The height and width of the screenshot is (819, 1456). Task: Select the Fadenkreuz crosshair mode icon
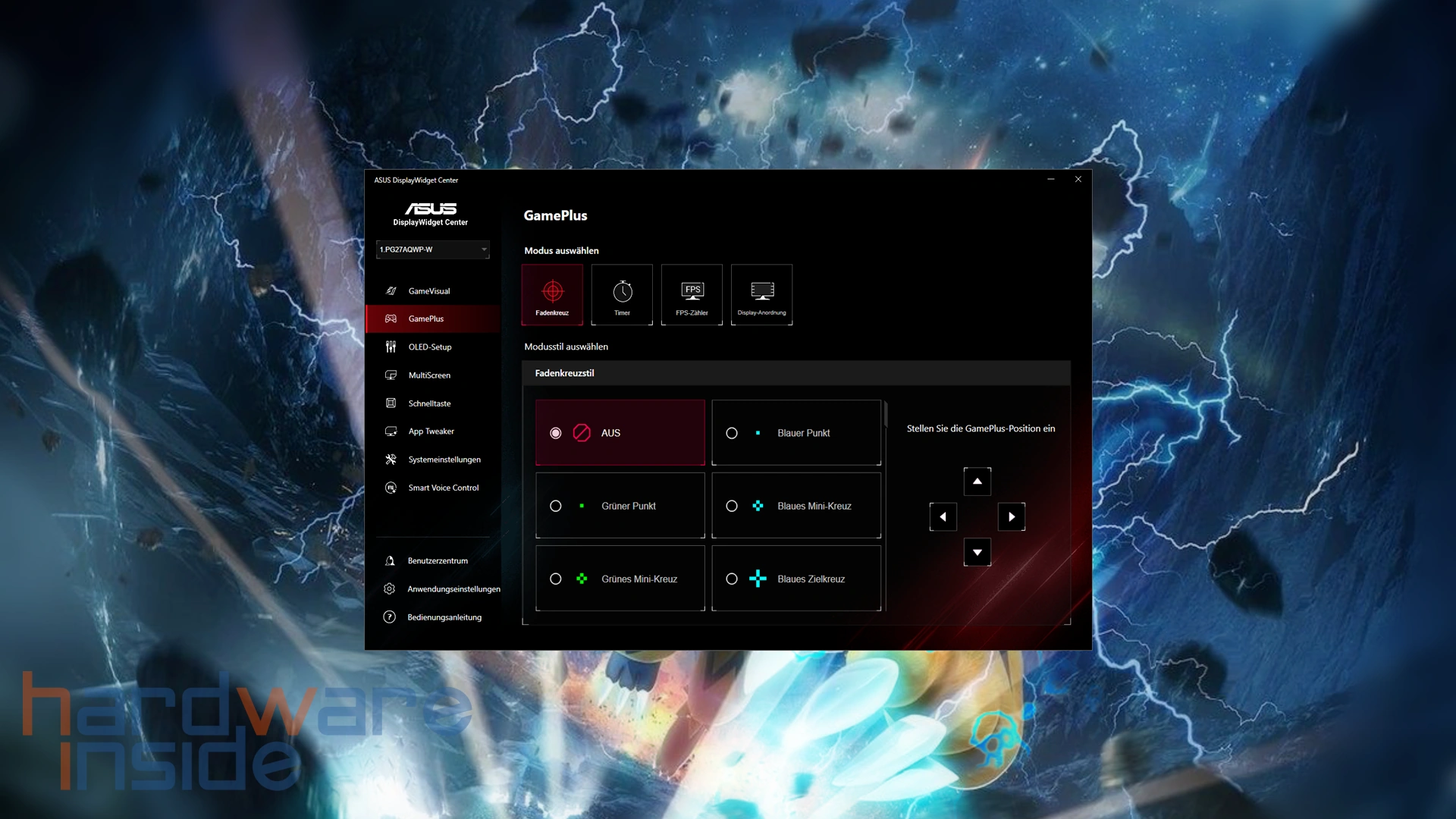552,294
